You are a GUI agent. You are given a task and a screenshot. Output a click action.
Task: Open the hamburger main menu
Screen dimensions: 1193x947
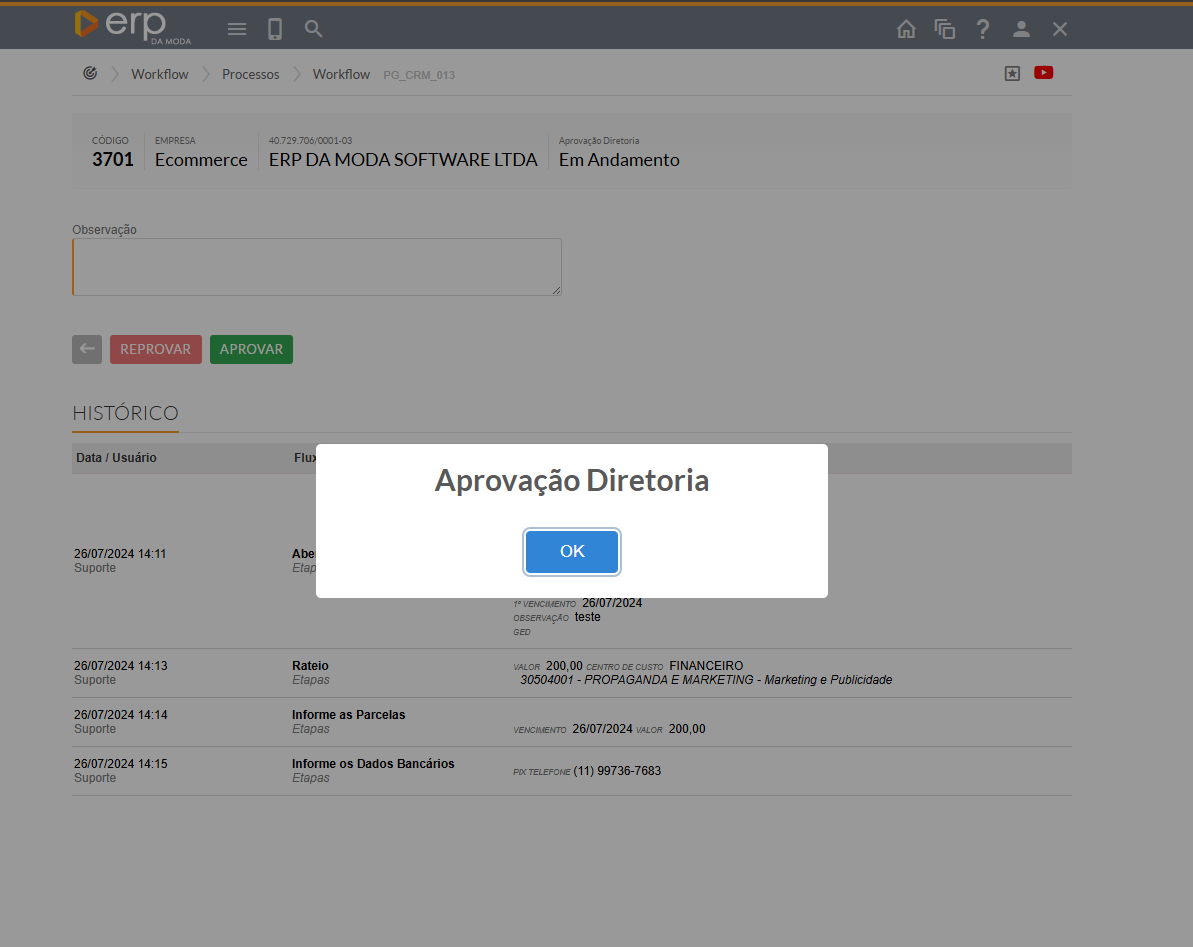pyautogui.click(x=237, y=29)
